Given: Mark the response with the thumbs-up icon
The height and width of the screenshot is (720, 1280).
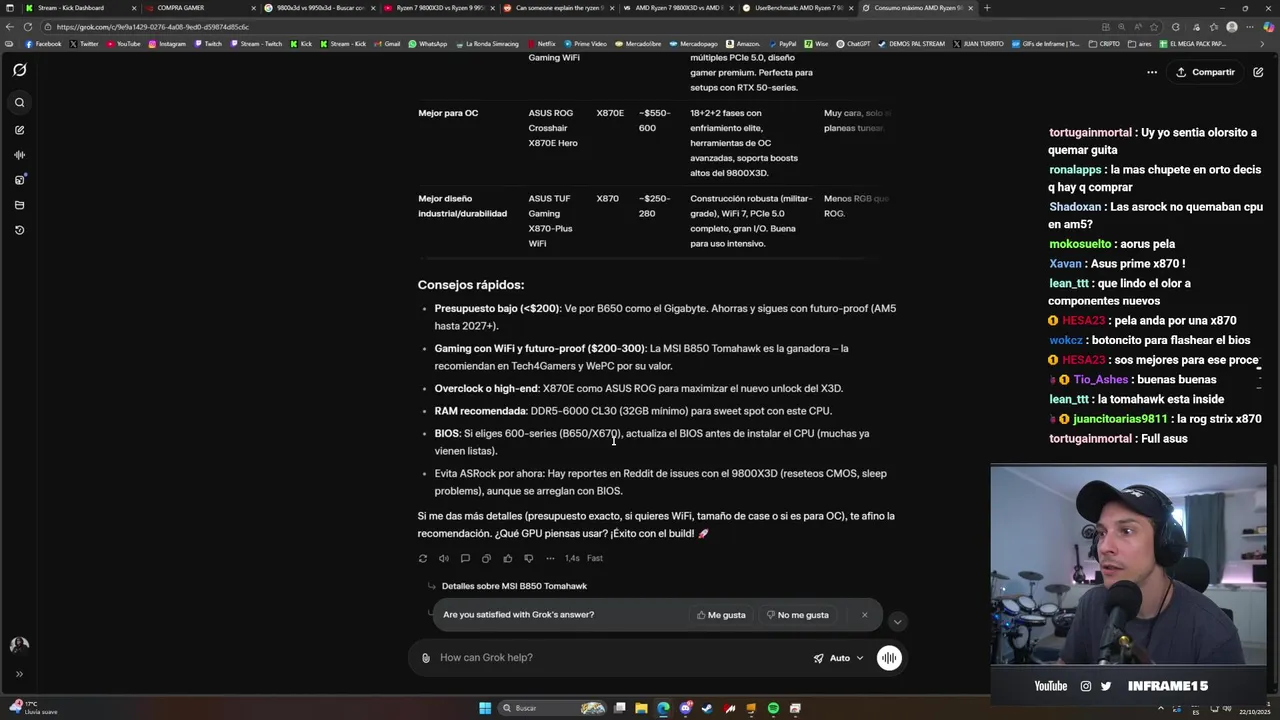Looking at the screenshot, I should pos(507,558).
